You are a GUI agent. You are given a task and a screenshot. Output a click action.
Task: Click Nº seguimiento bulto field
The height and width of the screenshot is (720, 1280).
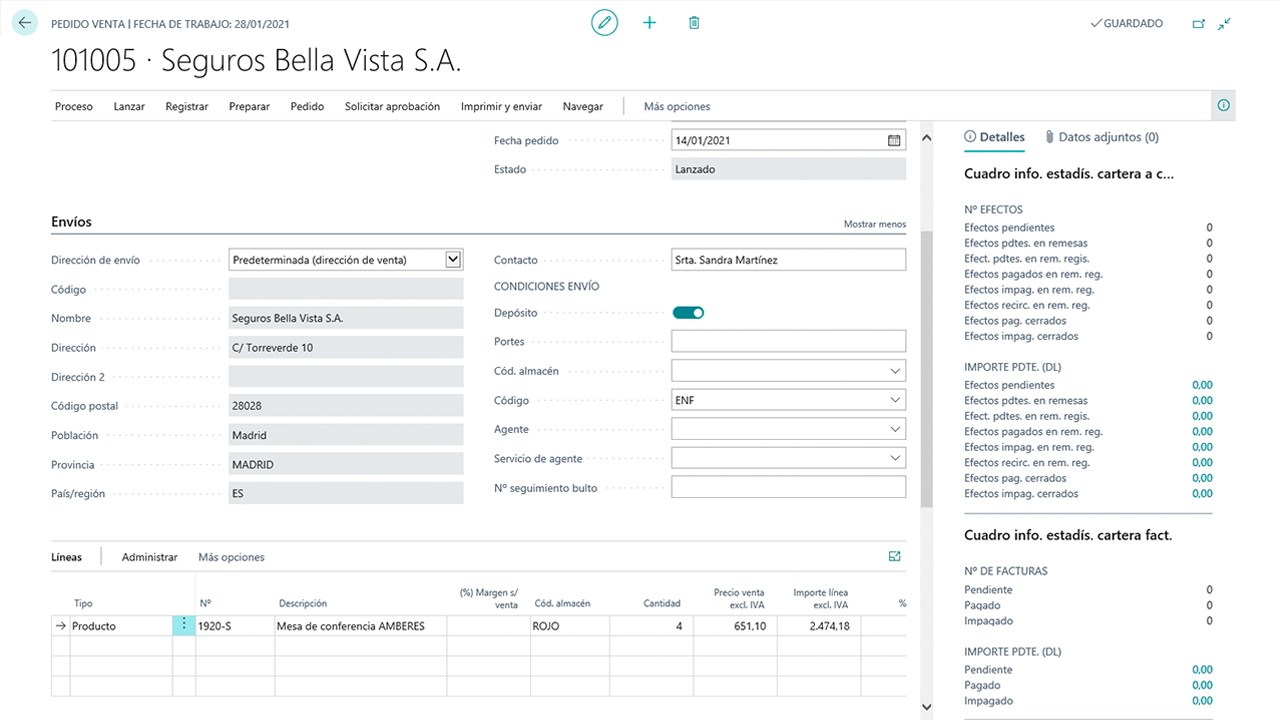pos(788,488)
